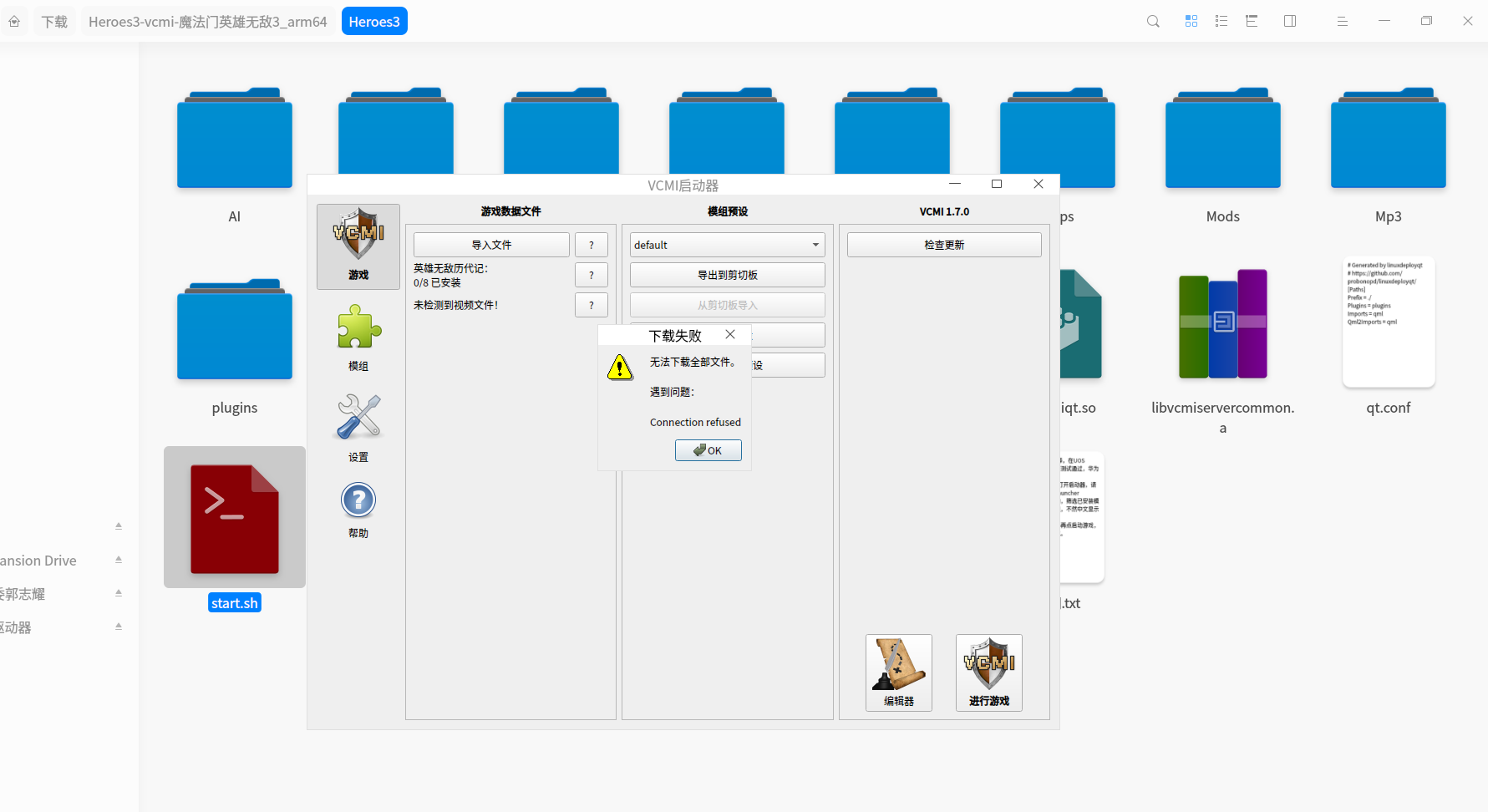Image resolution: width=1488 pixels, height=812 pixels.
Task: Switch to tree view
Action: [x=1252, y=21]
